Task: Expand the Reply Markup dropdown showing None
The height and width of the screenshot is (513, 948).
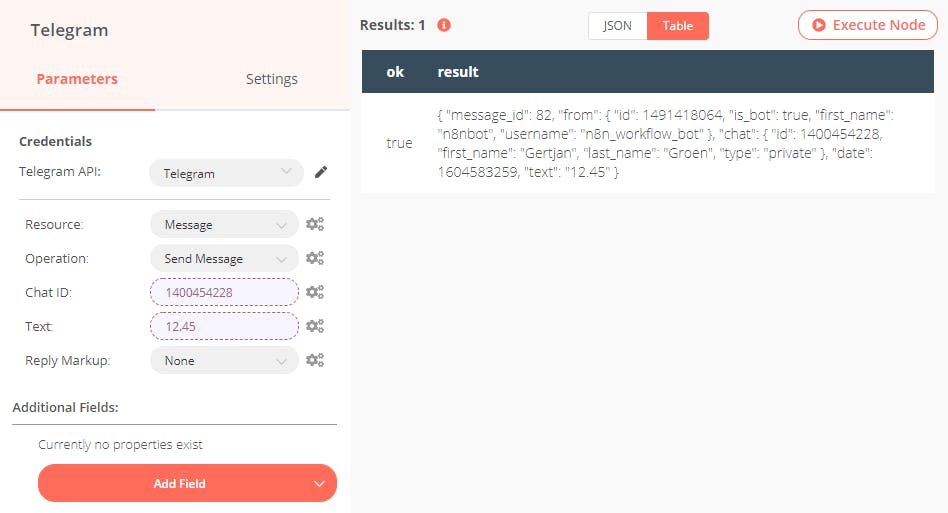Action: 224,360
